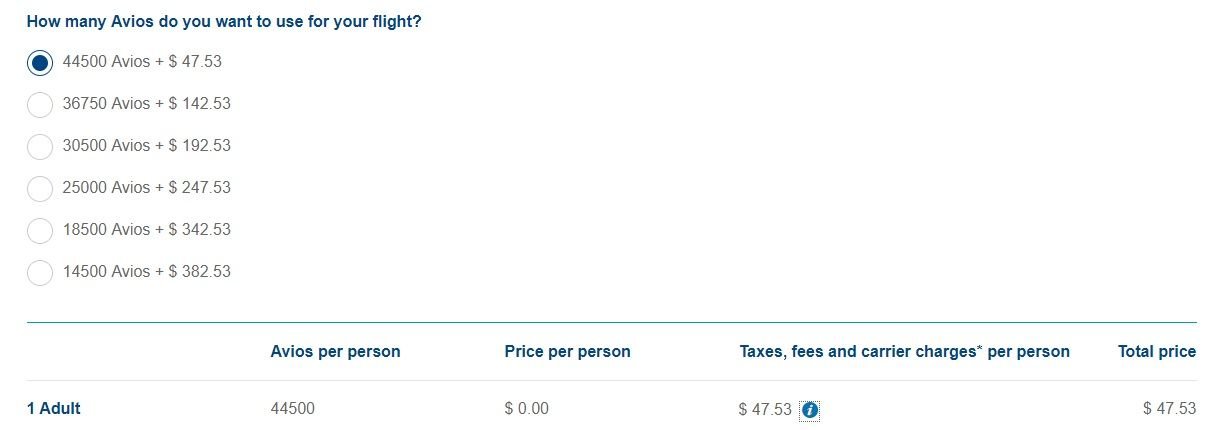Click the info icon beside taxes amount
Viewport: 1209px width, 430px height.
point(810,410)
